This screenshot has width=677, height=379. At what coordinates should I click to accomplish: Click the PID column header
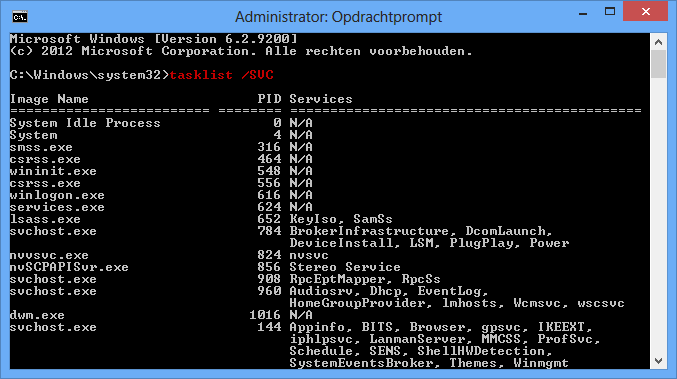(x=269, y=99)
